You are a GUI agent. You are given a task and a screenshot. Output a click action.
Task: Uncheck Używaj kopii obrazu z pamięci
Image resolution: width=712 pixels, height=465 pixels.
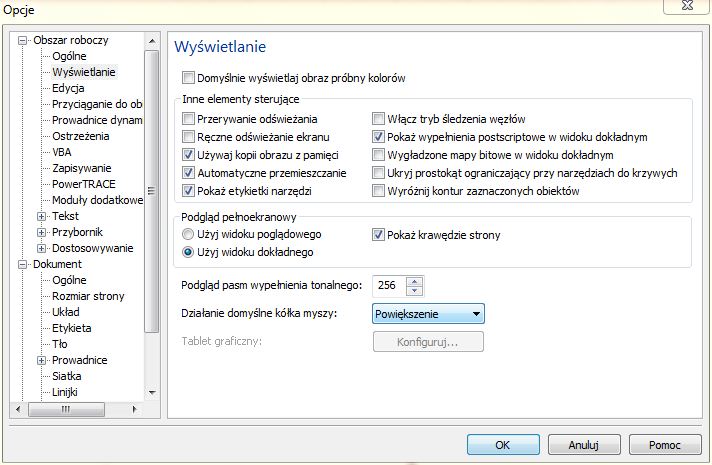tap(189, 155)
